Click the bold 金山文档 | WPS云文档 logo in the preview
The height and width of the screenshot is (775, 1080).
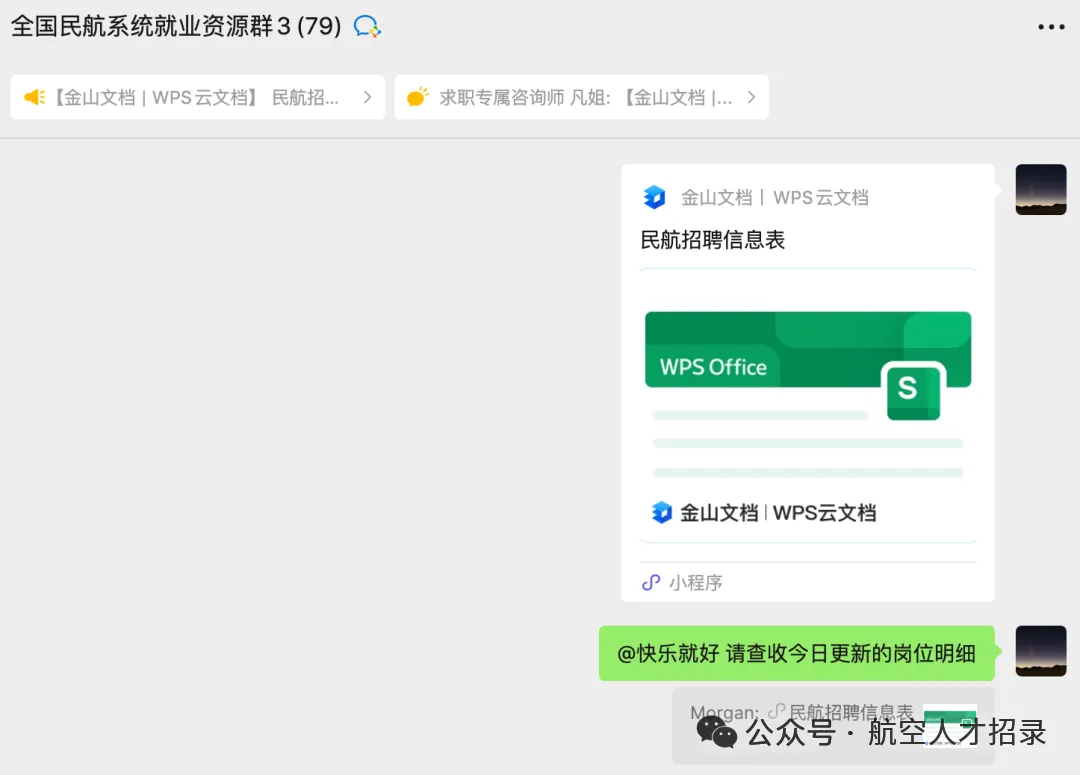tap(765, 513)
